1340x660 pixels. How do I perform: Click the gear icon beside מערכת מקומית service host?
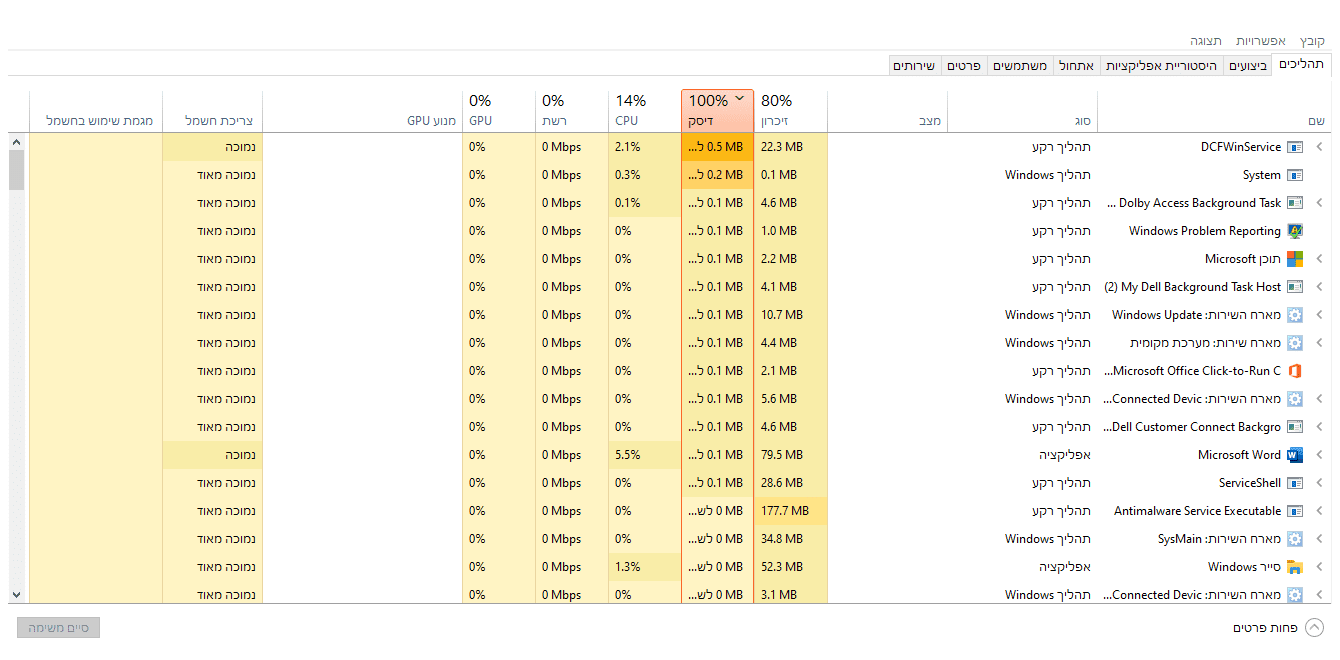(1295, 343)
